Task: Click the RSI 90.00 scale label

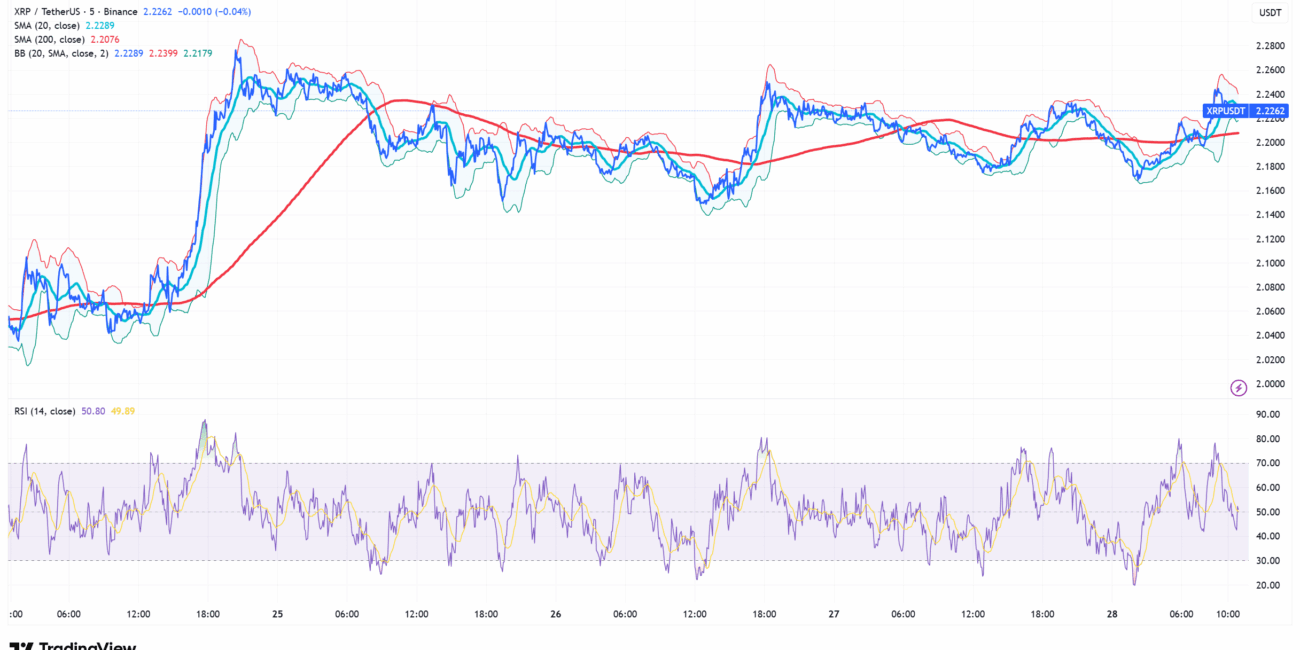Action: point(1270,414)
